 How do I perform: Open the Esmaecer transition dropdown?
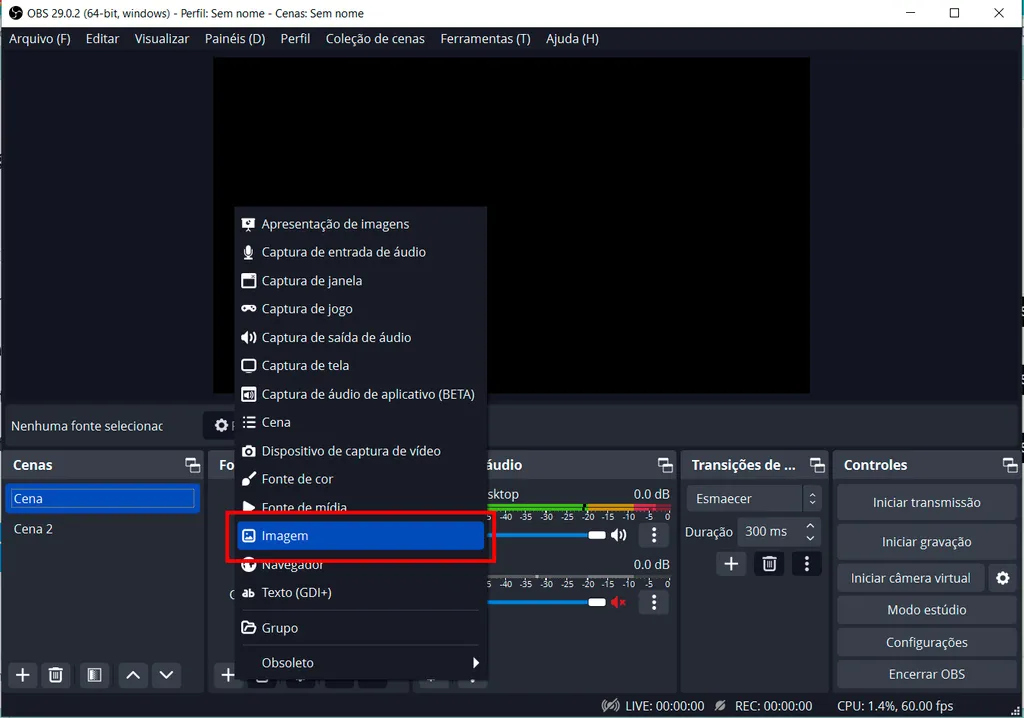click(x=754, y=498)
